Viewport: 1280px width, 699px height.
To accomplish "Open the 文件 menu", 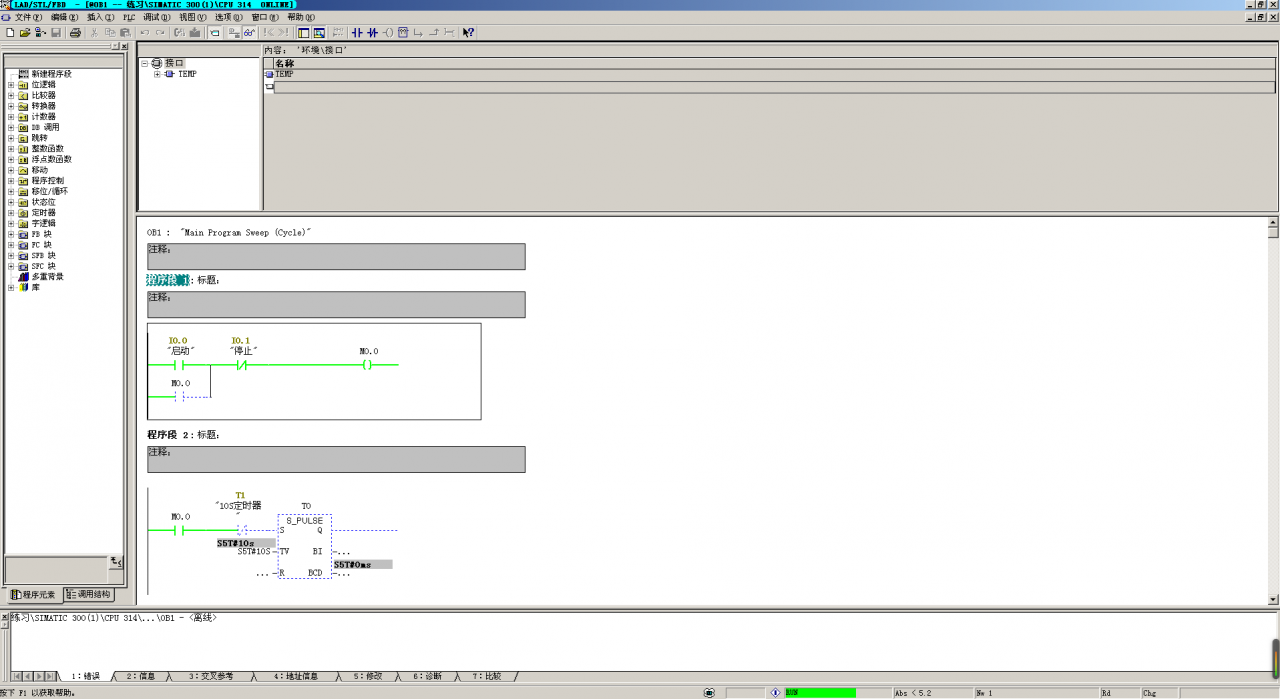I will coord(28,17).
